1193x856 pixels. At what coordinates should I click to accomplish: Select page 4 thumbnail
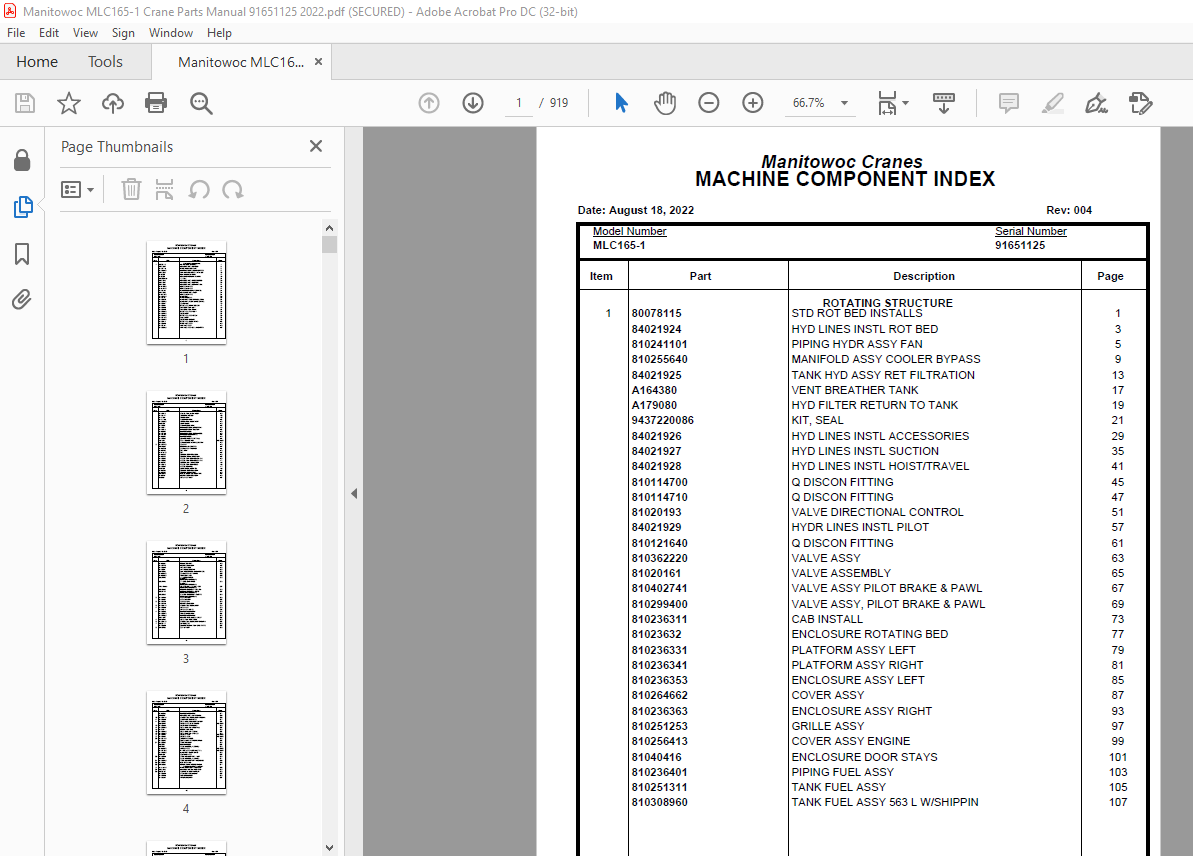(186, 743)
